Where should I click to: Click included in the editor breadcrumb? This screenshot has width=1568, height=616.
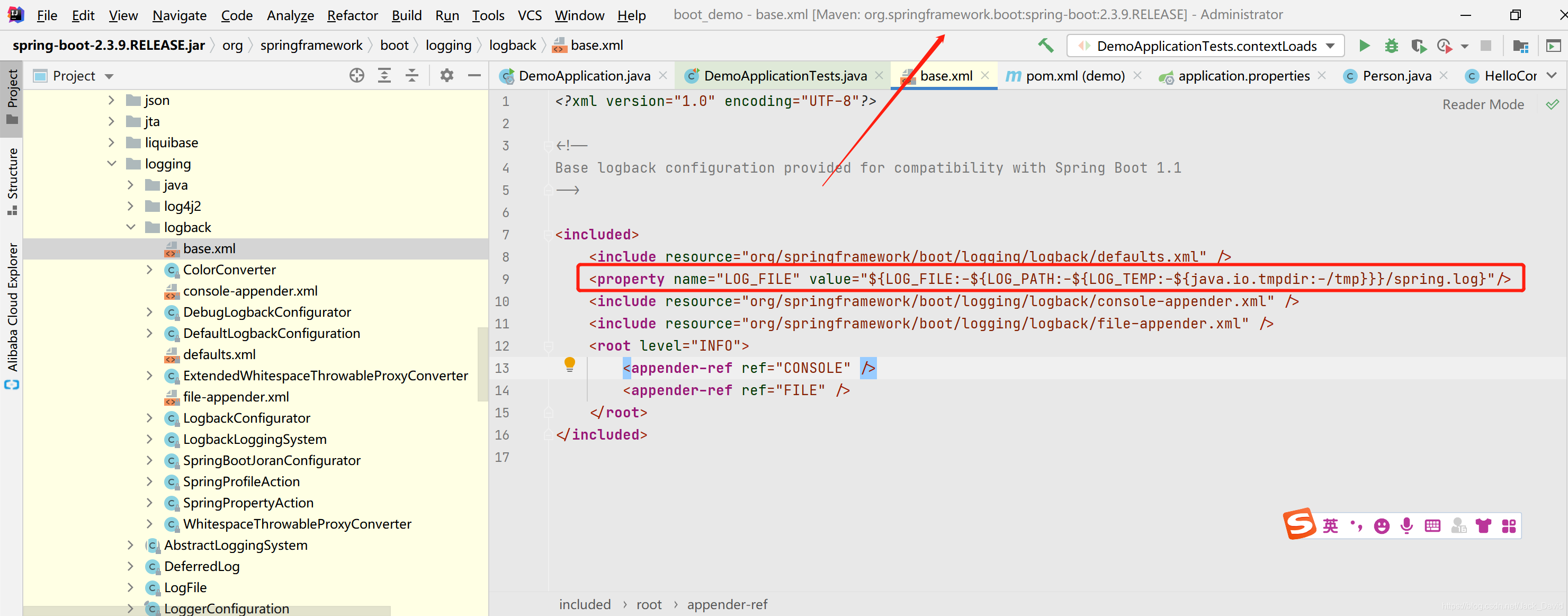pos(584,604)
